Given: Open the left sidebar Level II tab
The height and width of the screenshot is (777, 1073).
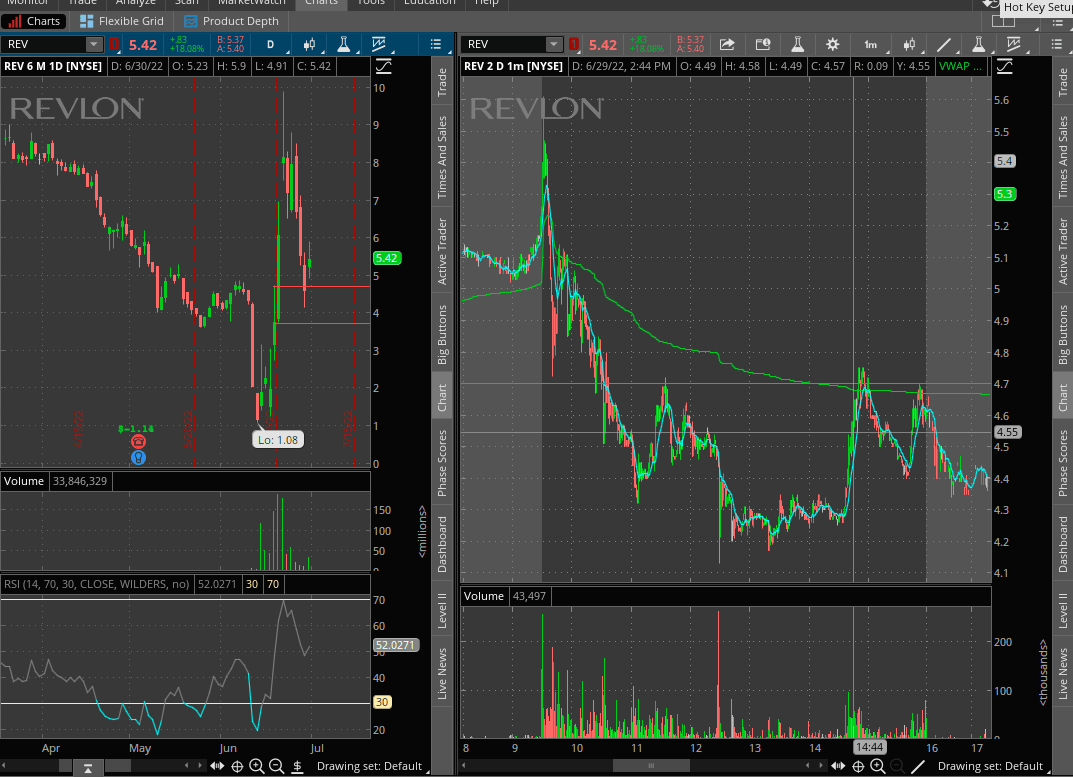Looking at the screenshot, I should tap(442, 609).
